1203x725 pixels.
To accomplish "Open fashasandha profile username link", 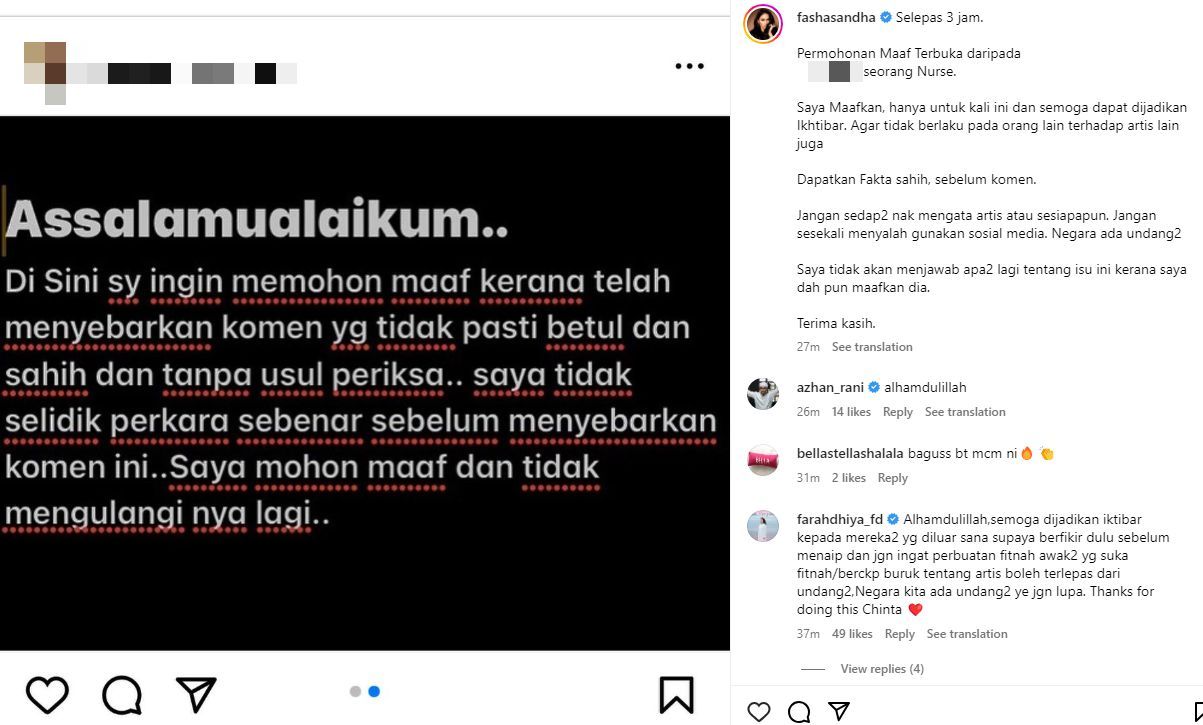I will click(x=836, y=18).
